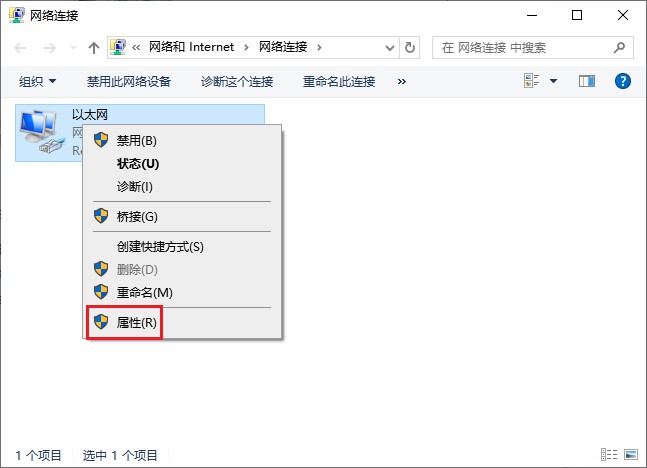Open the view options dropdown arrow
Screen dimensions: 647x468
[x=553, y=81]
